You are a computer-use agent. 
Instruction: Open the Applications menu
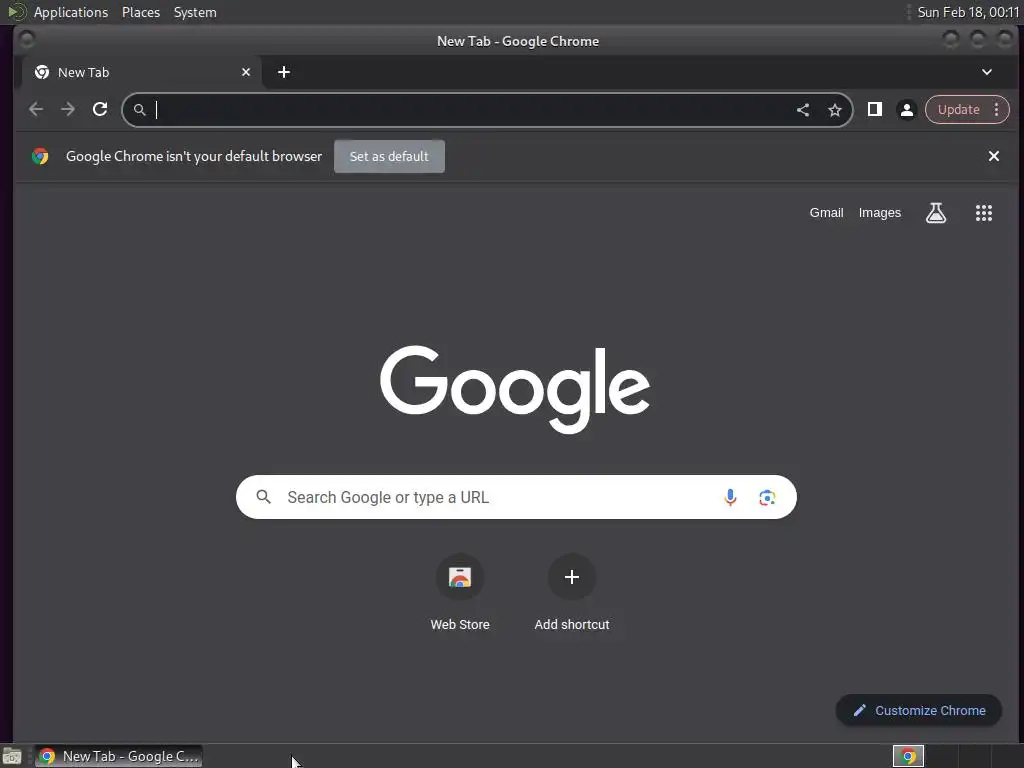click(71, 12)
